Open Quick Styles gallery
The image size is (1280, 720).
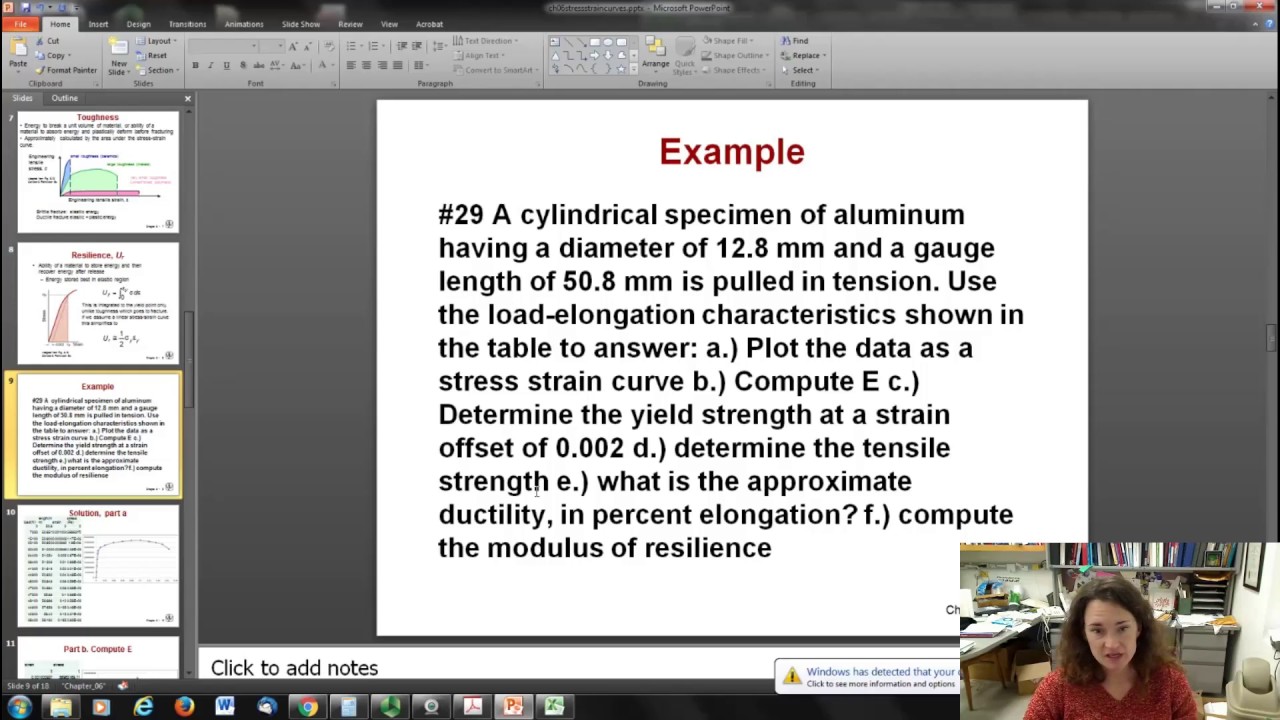tap(684, 55)
